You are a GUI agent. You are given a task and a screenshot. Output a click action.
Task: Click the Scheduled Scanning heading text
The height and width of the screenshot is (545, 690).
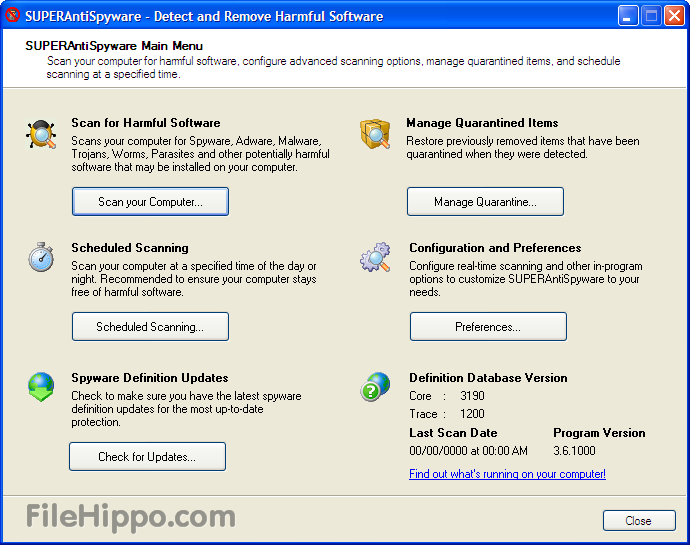tap(130, 248)
